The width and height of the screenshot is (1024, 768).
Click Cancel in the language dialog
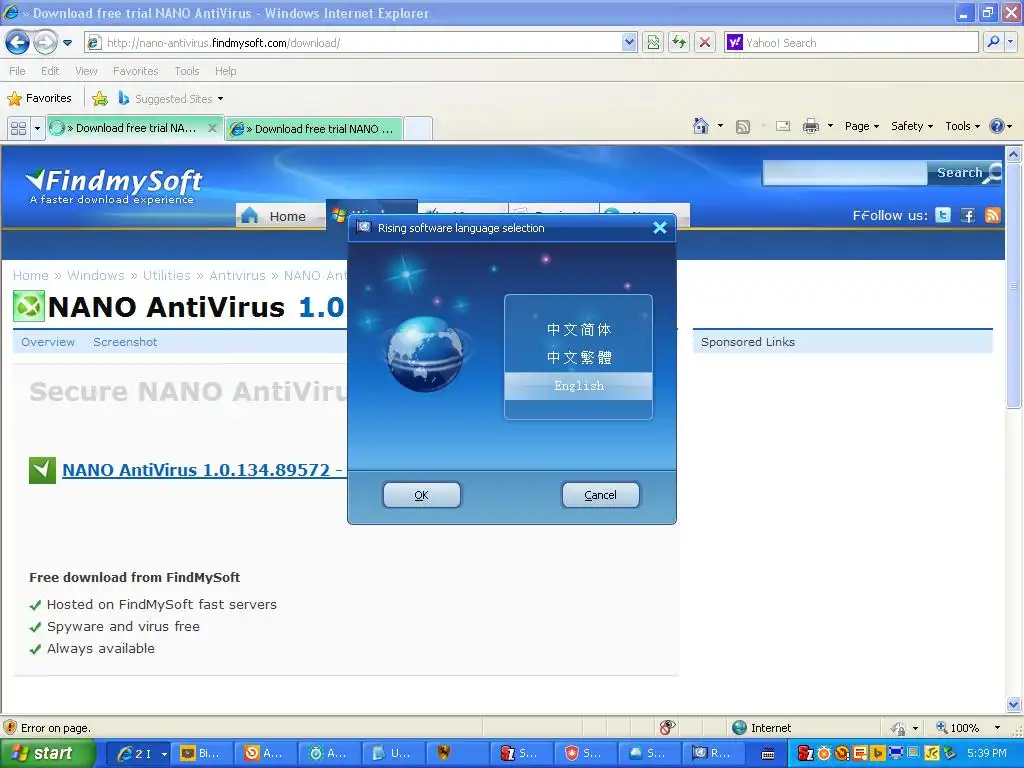[601, 495]
